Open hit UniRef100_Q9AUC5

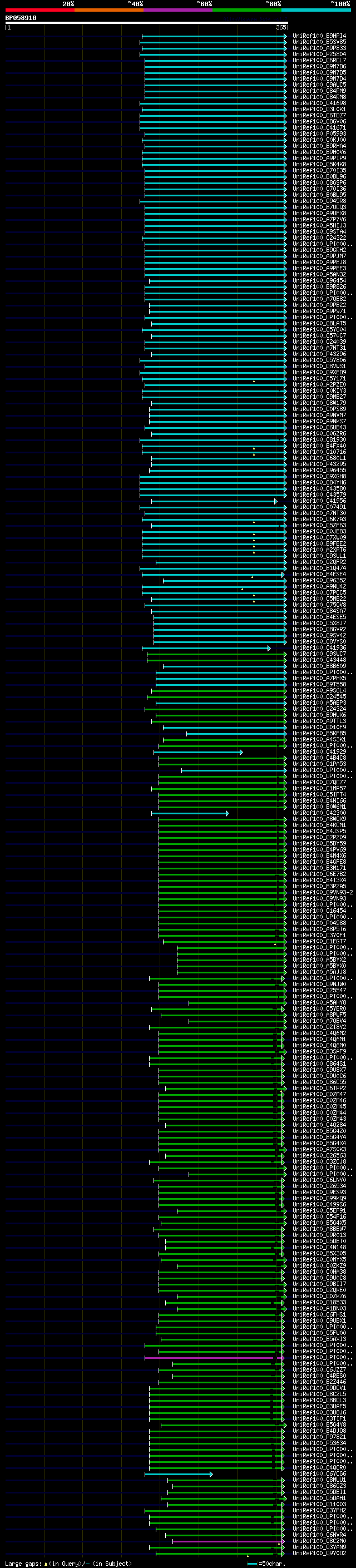[319, 85]
